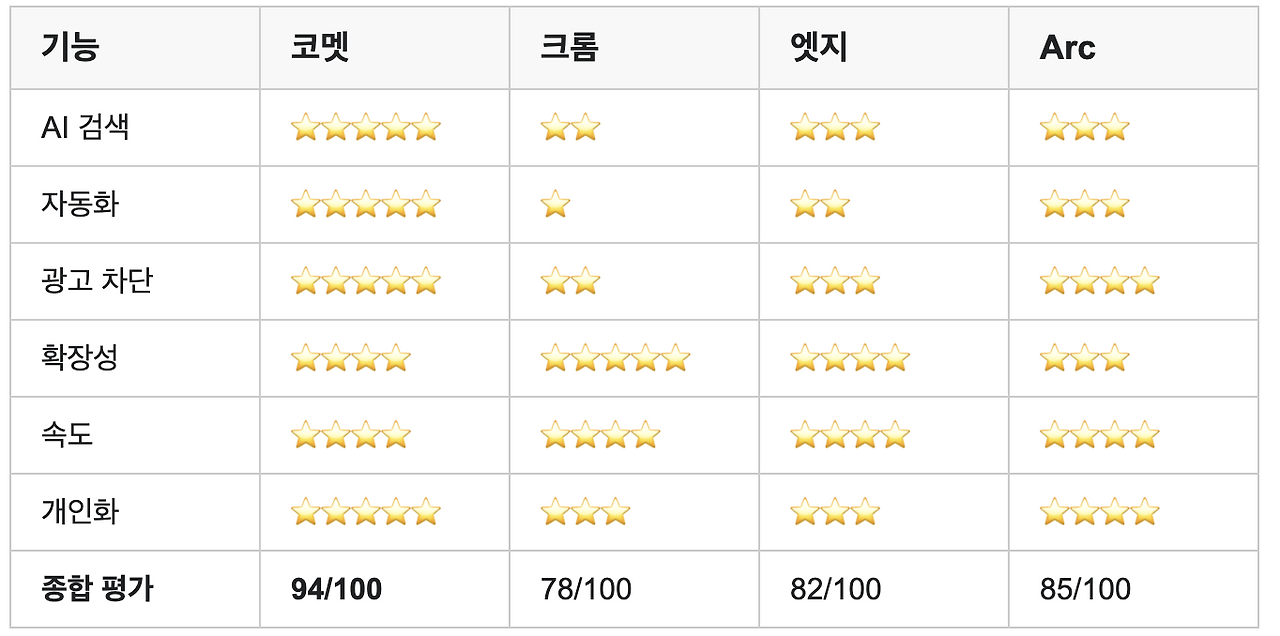Select the AI 검색 row label
The width and height of the screenshot is (1280, 636).
pos(85,127)
